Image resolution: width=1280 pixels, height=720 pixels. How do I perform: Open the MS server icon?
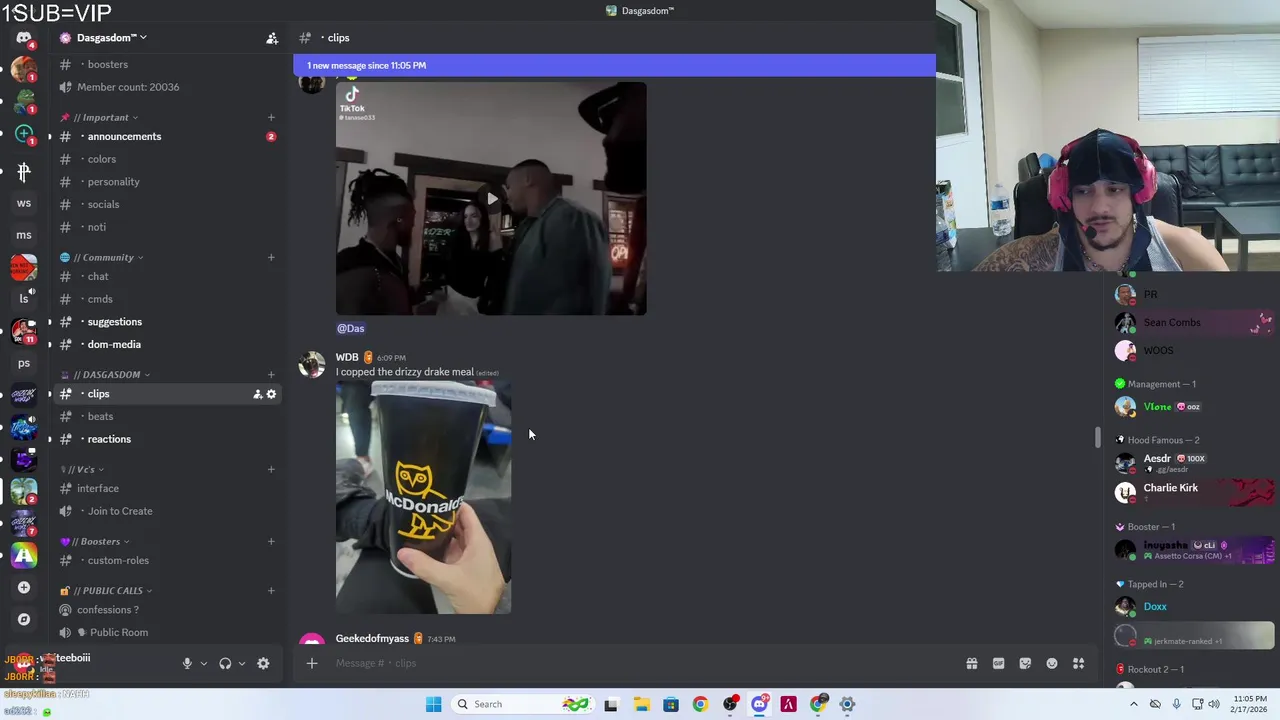(24, 235)
